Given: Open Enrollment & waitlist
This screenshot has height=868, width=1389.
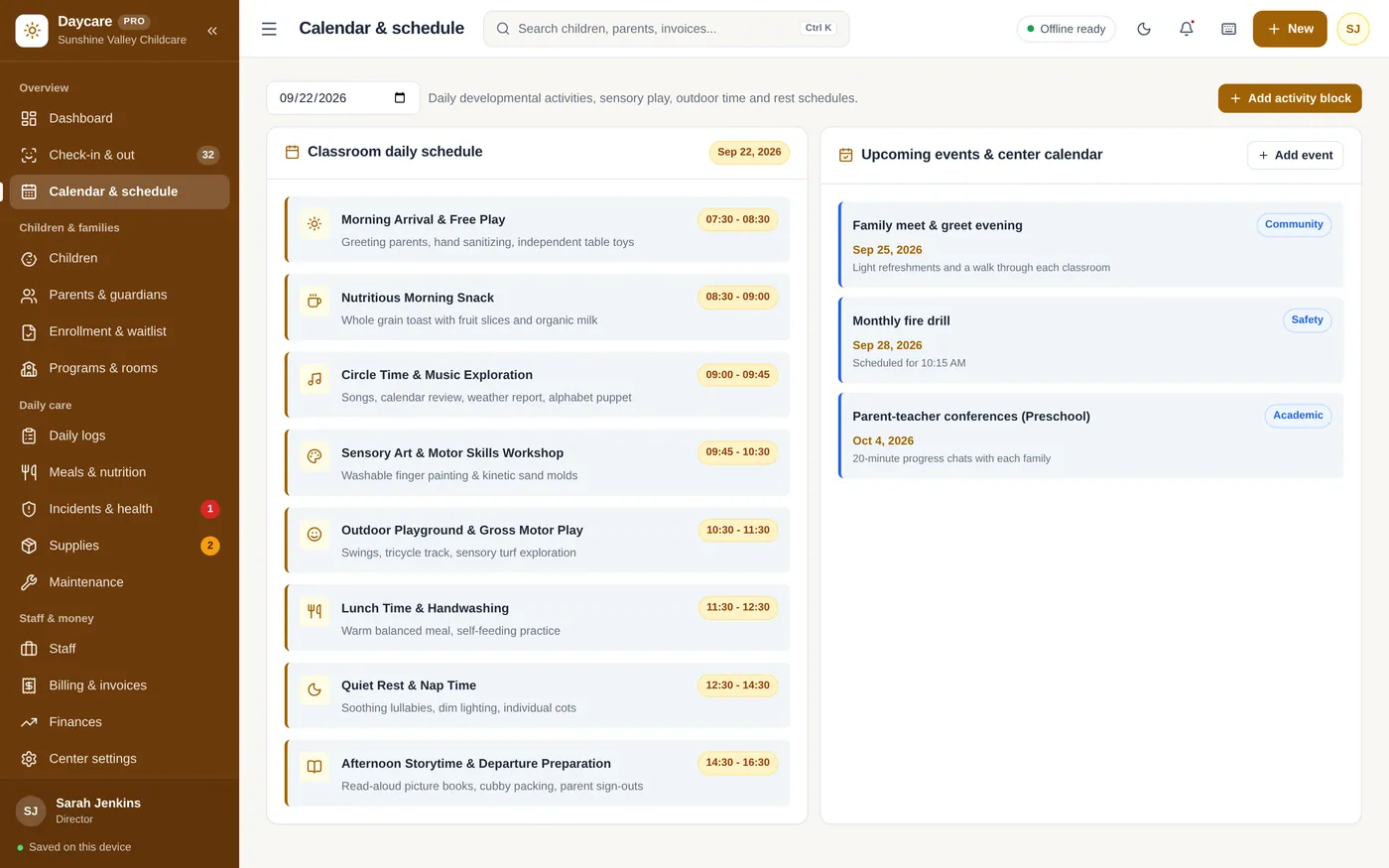Looking at the screenshot, I should (119, 331).
